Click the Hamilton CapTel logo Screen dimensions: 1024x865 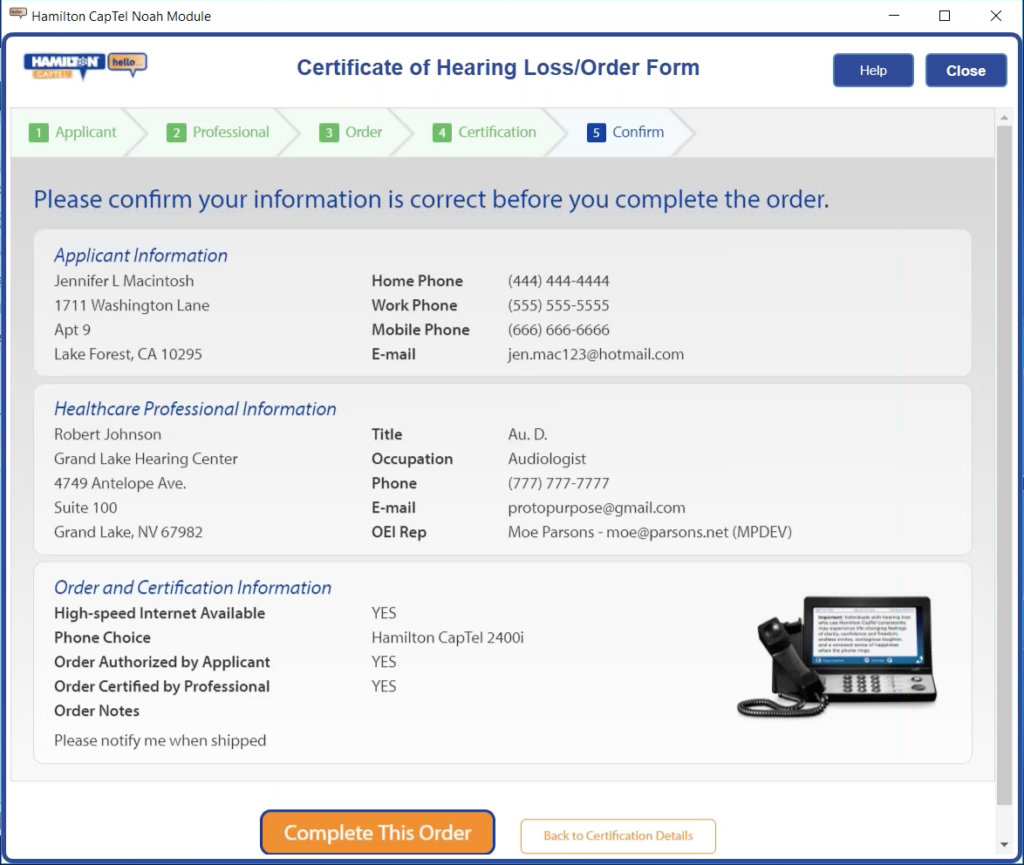(85, 66)
